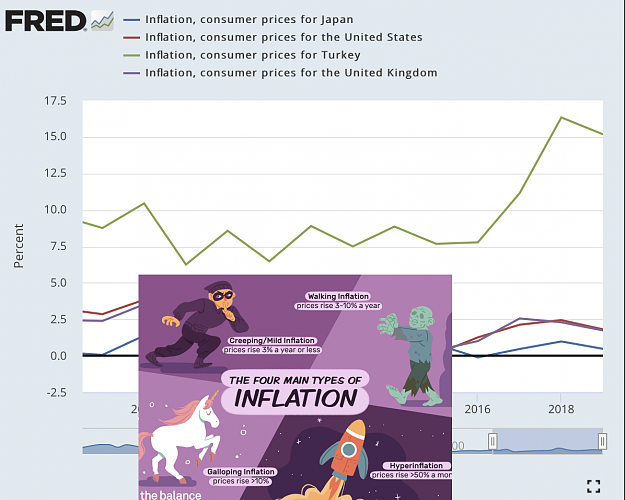Select the United States inflation legend label
Viewport: 625px width, 500px height.
(284, 37)
